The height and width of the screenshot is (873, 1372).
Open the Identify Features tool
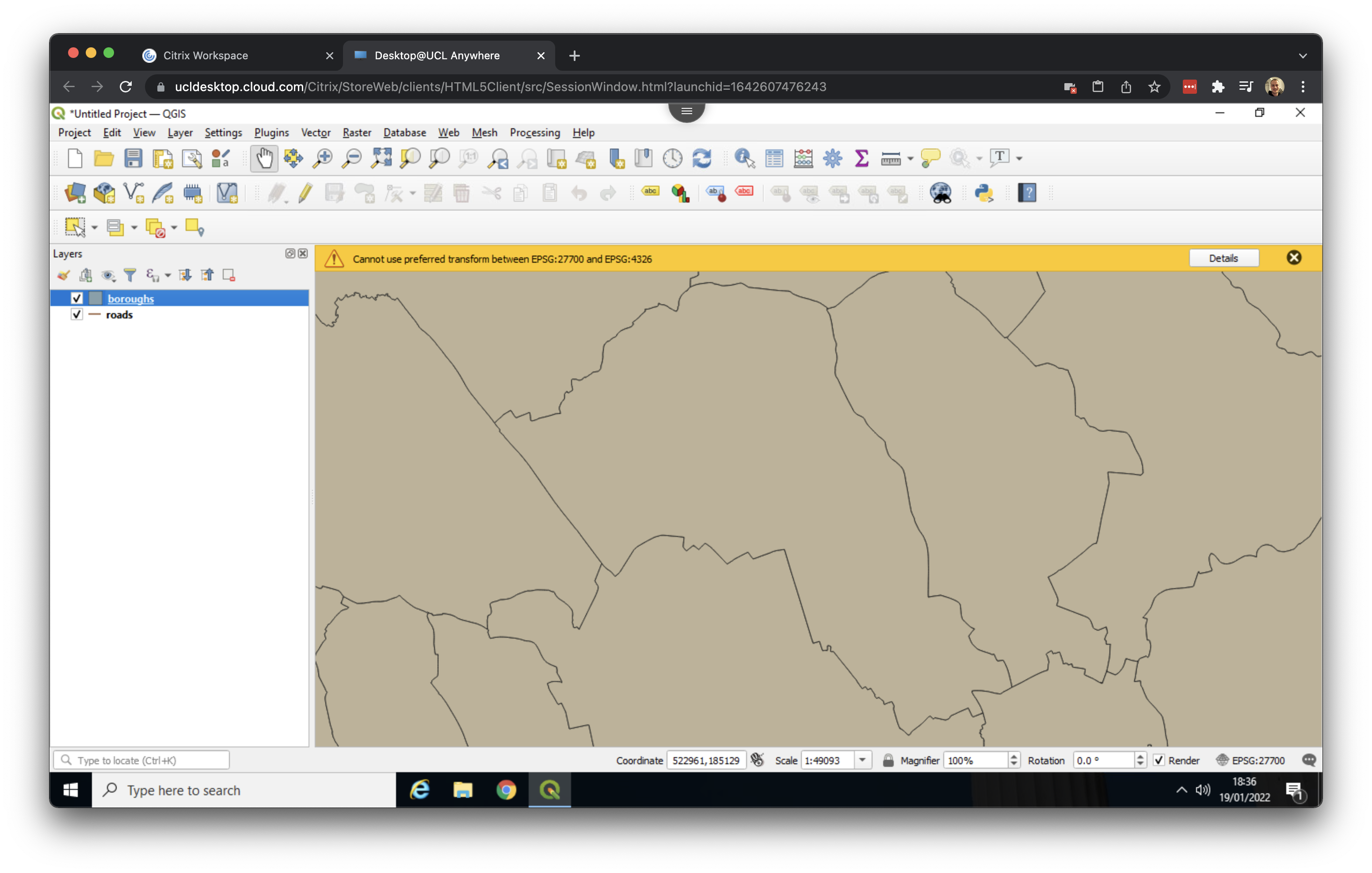744,158
